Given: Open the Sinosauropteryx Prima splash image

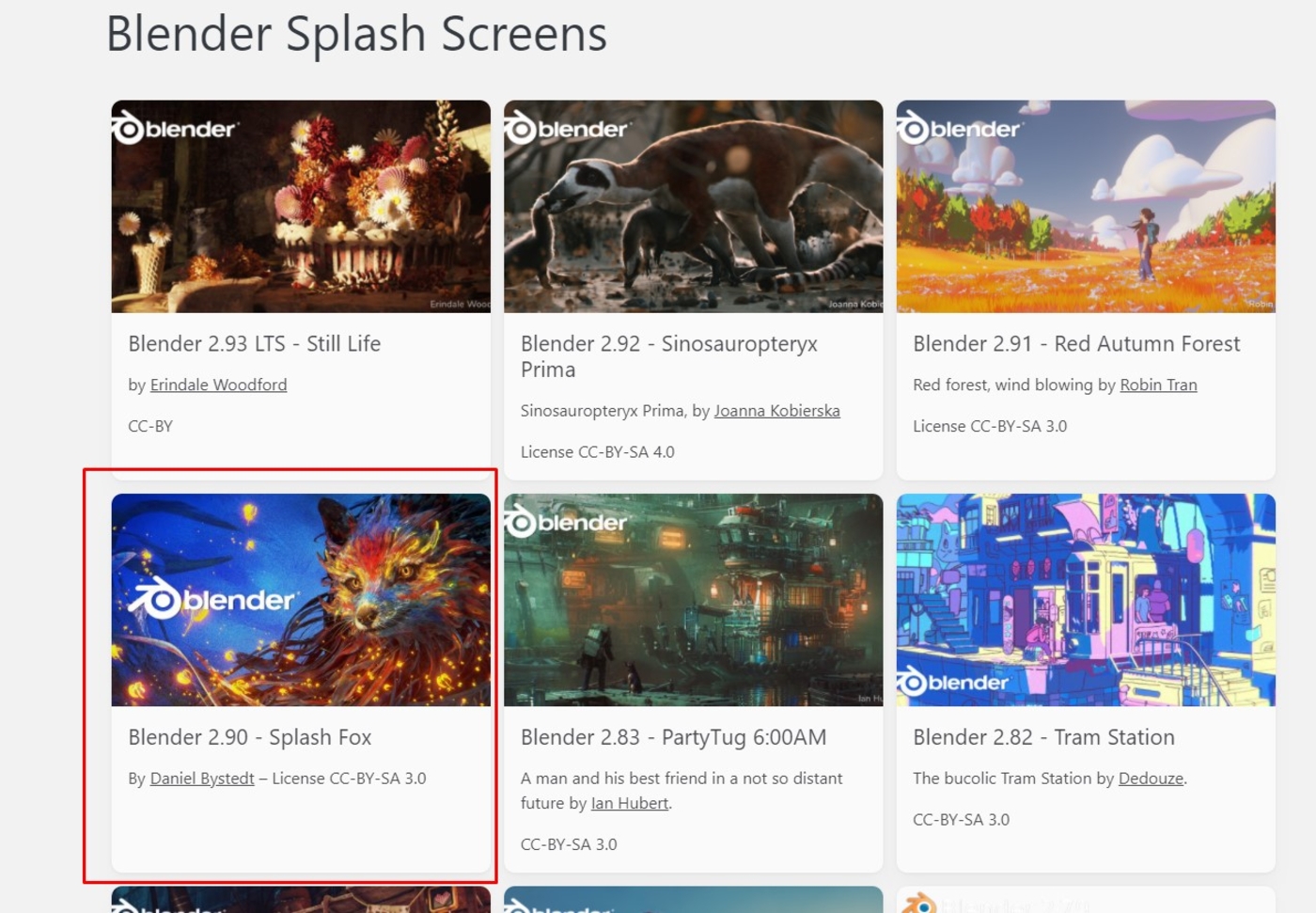Looking at the screenshot, I should coord(694,207).
